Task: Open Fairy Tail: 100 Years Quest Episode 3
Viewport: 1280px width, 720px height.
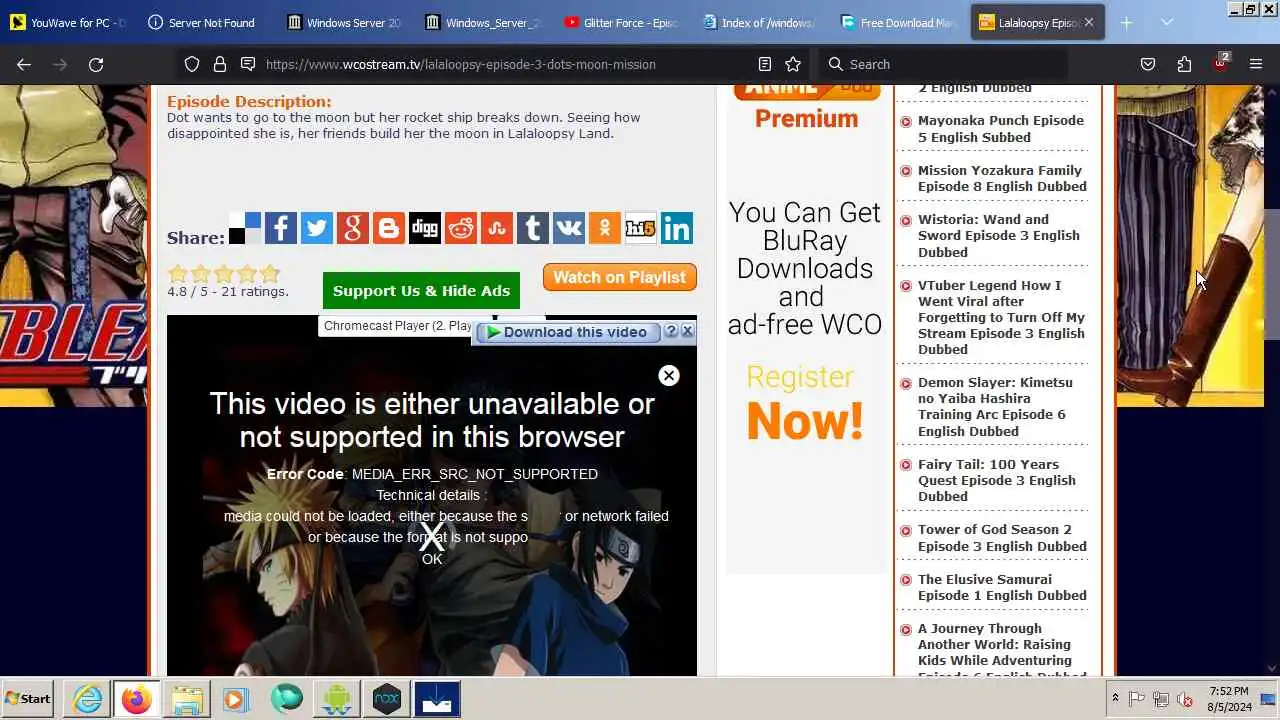Action: [996, 480]
